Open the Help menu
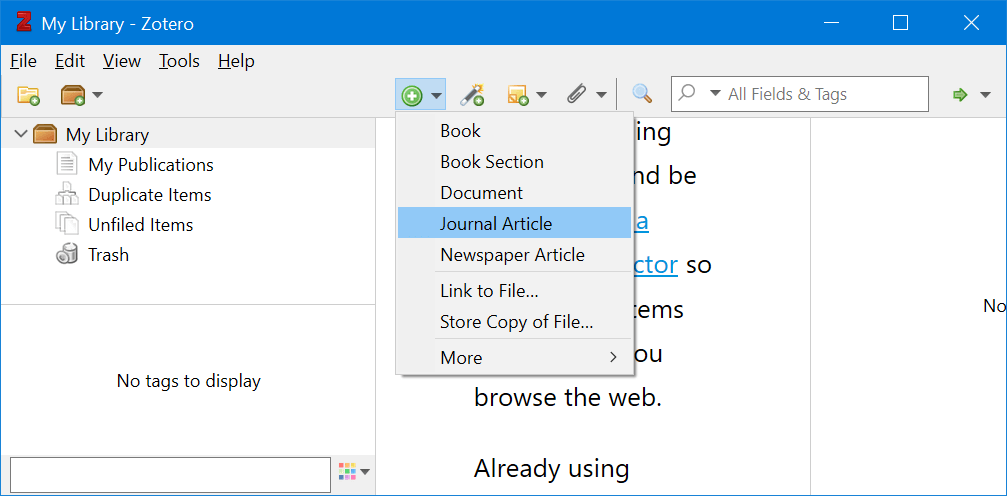 (236, 61)
